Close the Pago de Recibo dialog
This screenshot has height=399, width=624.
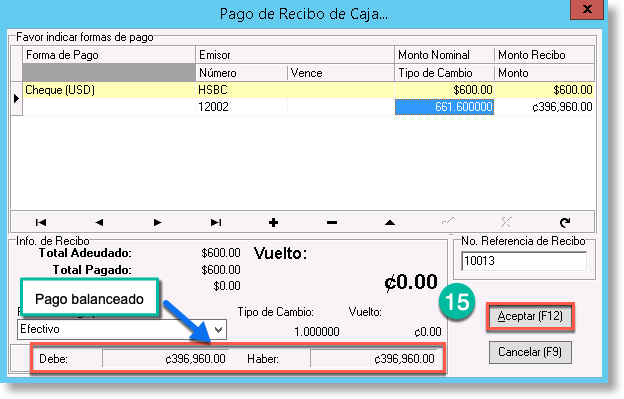tap(587, 9)
